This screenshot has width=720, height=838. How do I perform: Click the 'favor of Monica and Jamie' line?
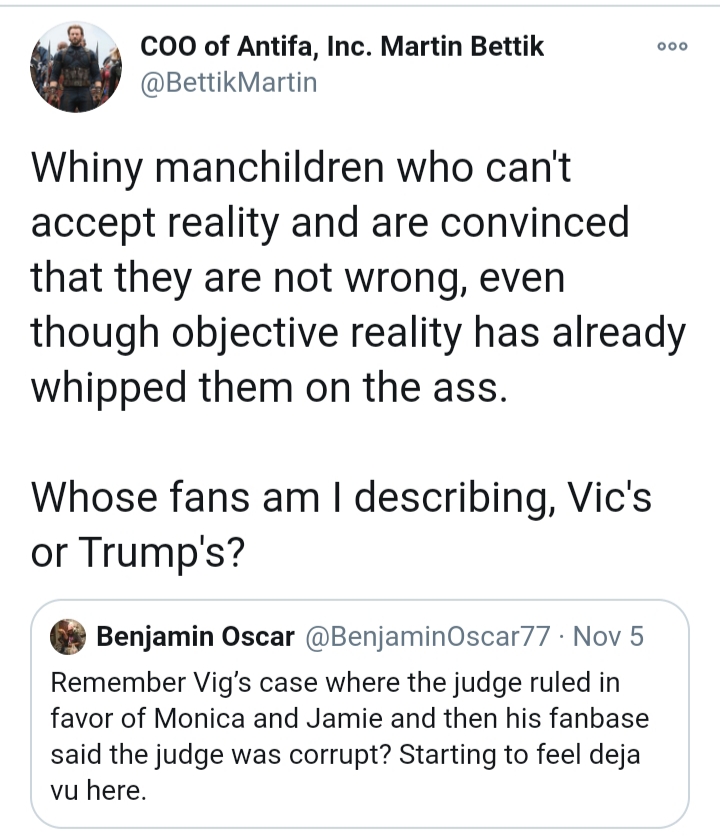(350, 718)
